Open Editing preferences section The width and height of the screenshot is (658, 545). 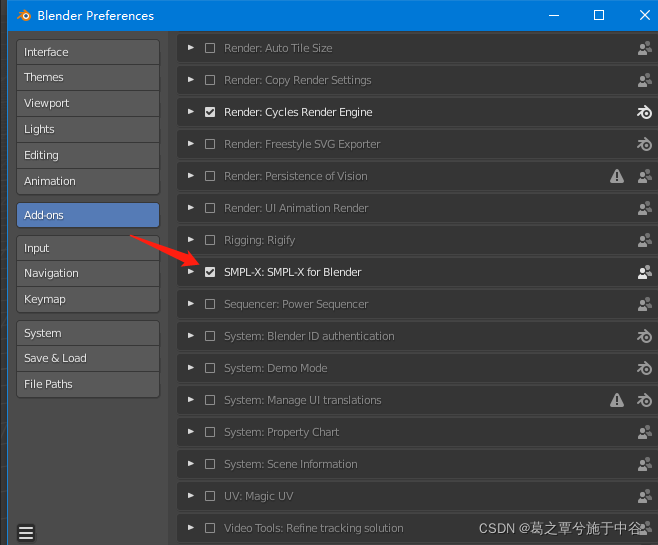[x=88, y=155]
